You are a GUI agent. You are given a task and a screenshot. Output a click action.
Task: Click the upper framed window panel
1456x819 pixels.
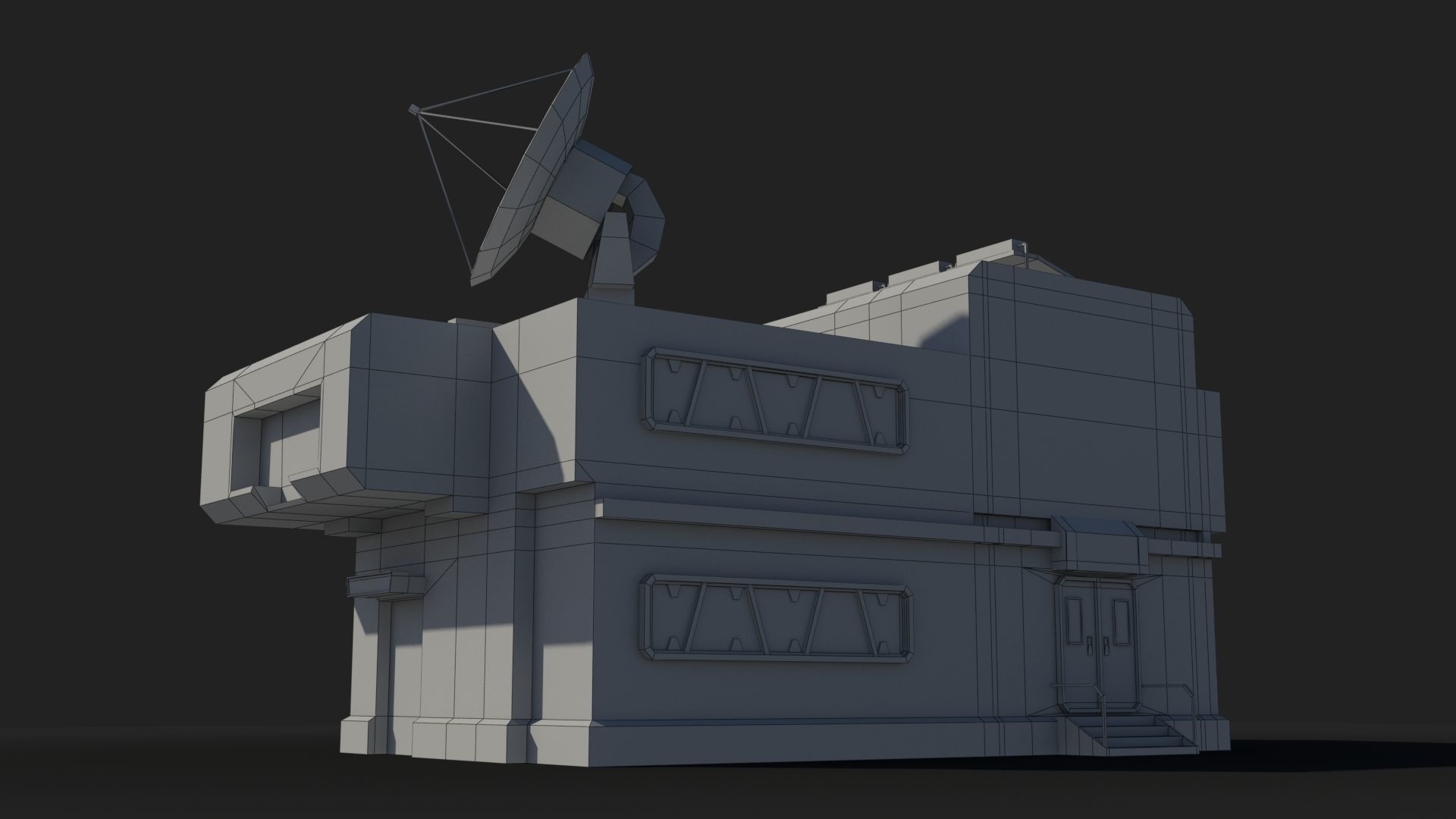pyautogui.click(x=774, y=401)
